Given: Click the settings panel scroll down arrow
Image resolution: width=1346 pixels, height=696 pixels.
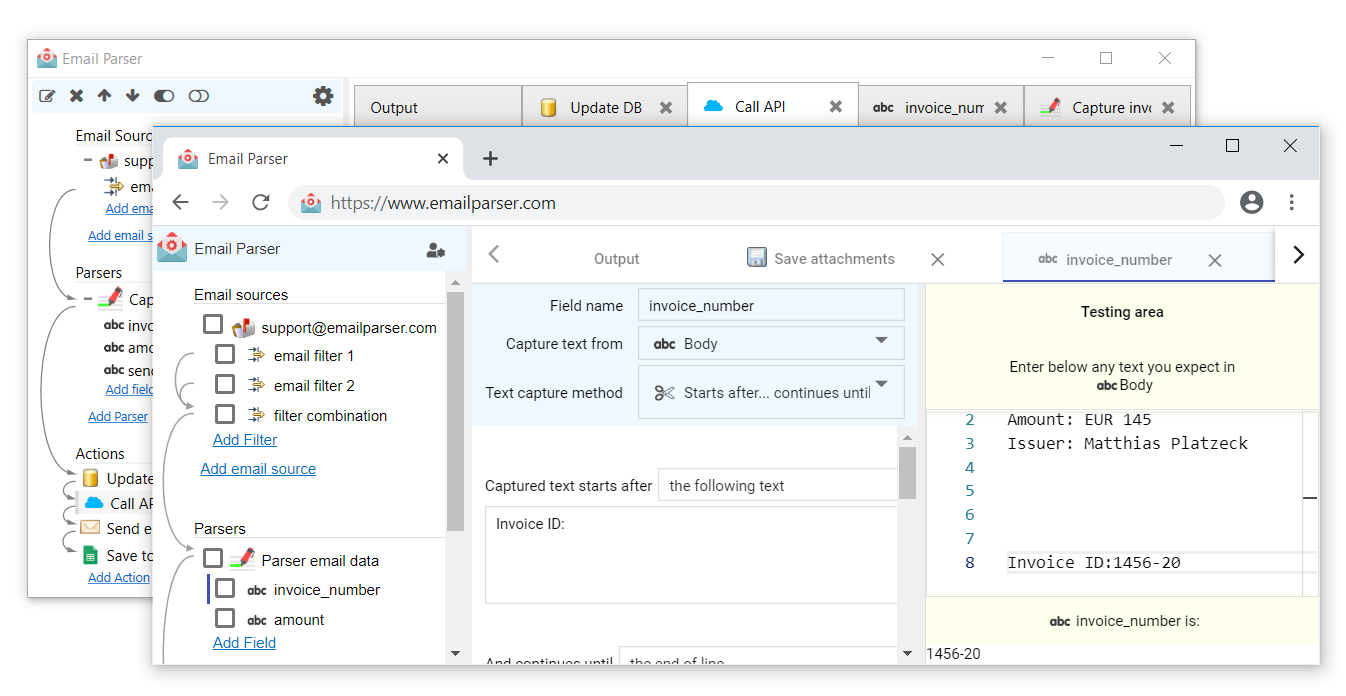Looking at the screenshot, I should click(x=907, y=654).
